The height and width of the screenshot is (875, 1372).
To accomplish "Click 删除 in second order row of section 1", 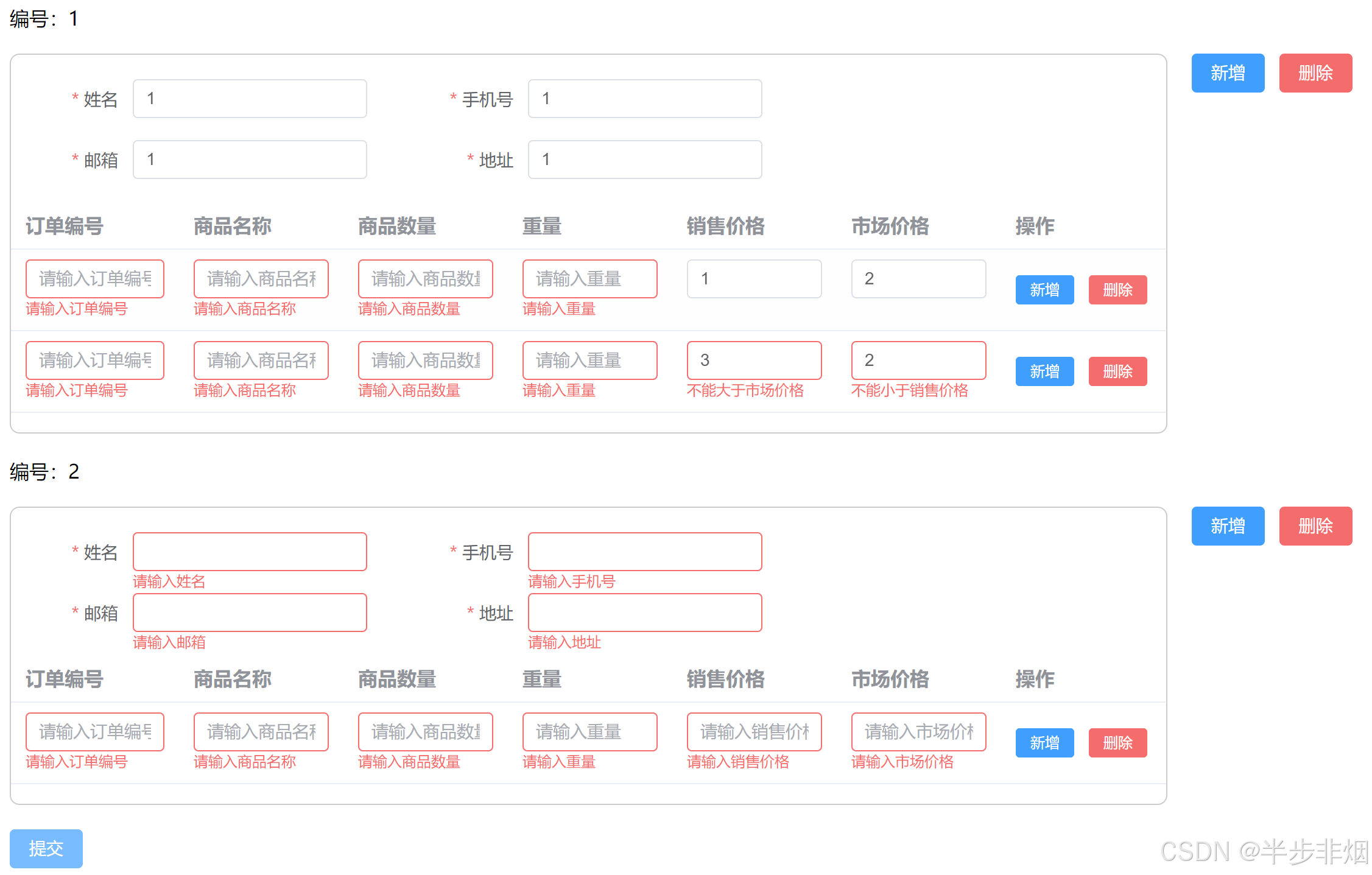I will (1117, 371).
